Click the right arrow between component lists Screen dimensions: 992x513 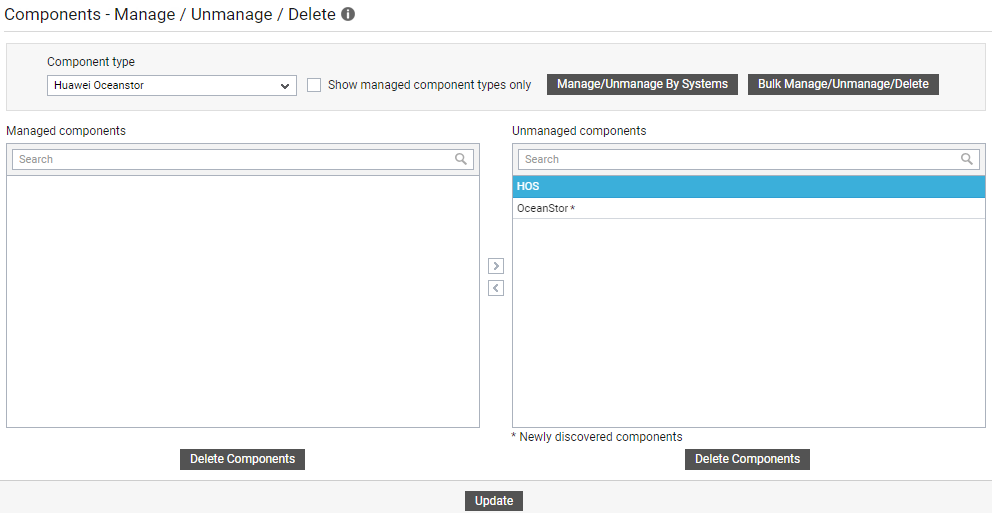point(496,266)
